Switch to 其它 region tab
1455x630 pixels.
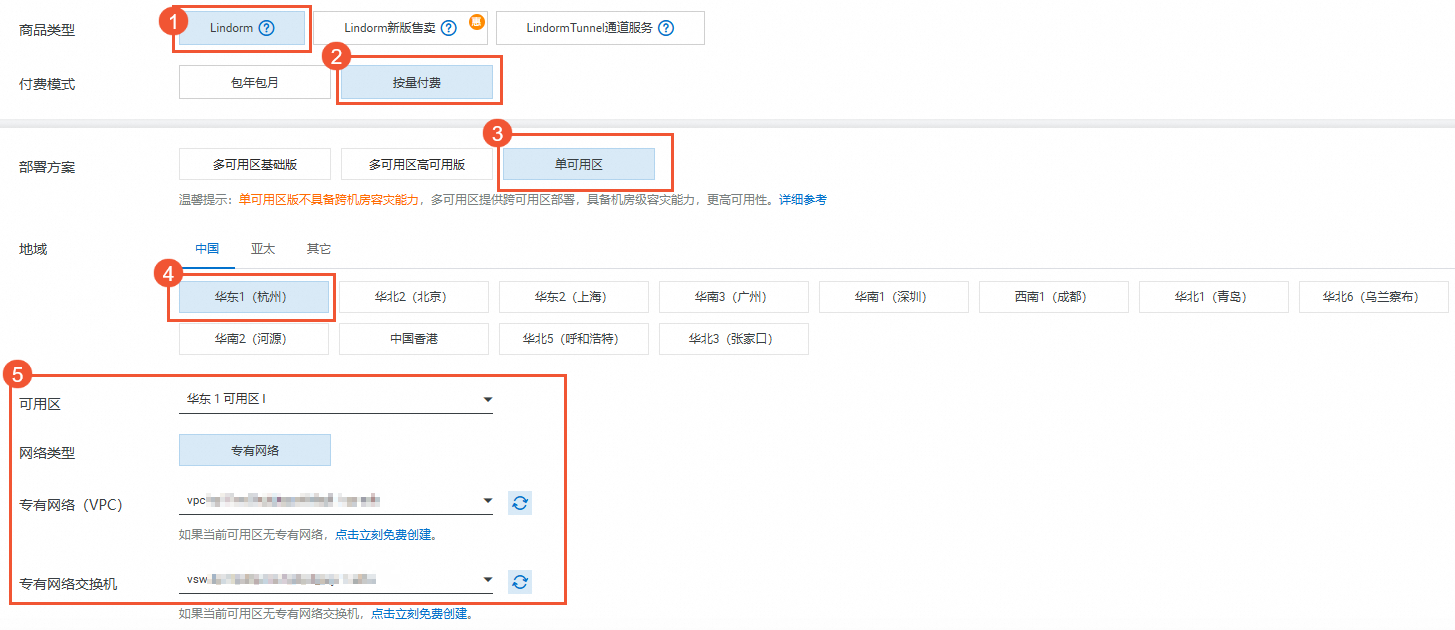click(319, 249)
